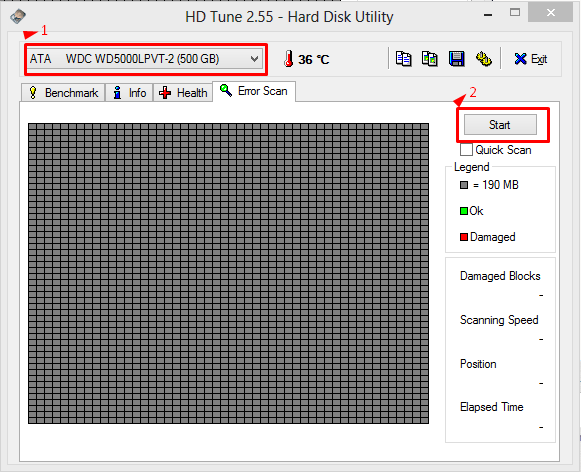Viewport: 581px width, 472px height.
Task: Click the magnifier icon on Error Scan tab
Action: [226, 90]
